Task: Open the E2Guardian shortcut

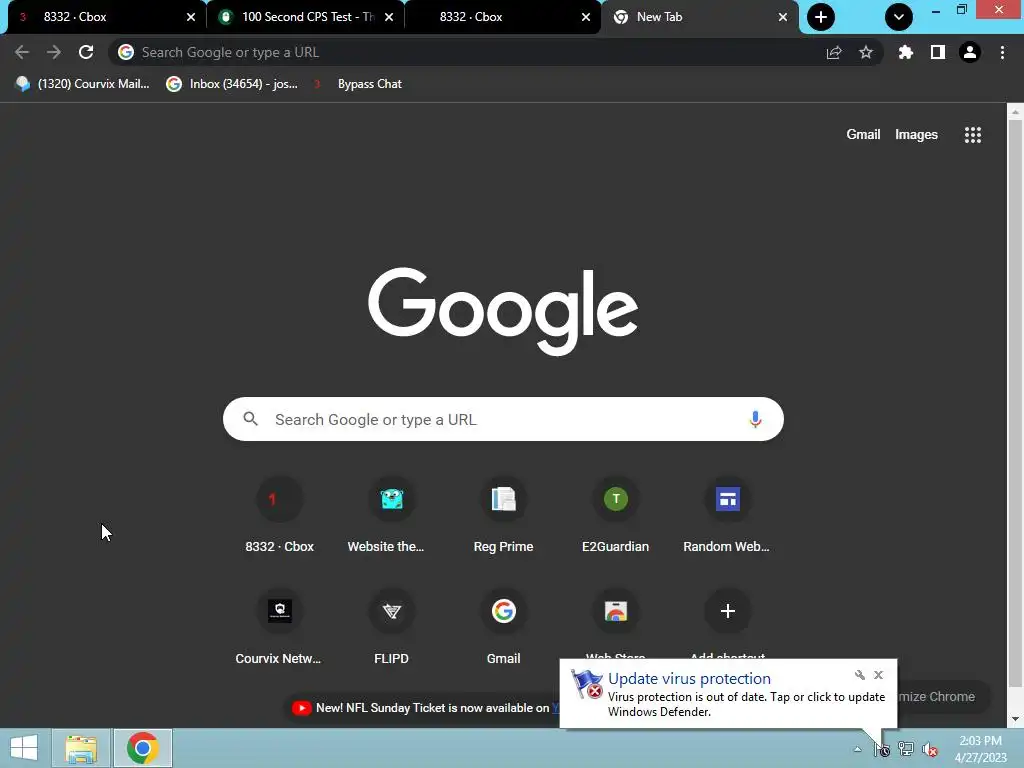Action: point(616,516)
